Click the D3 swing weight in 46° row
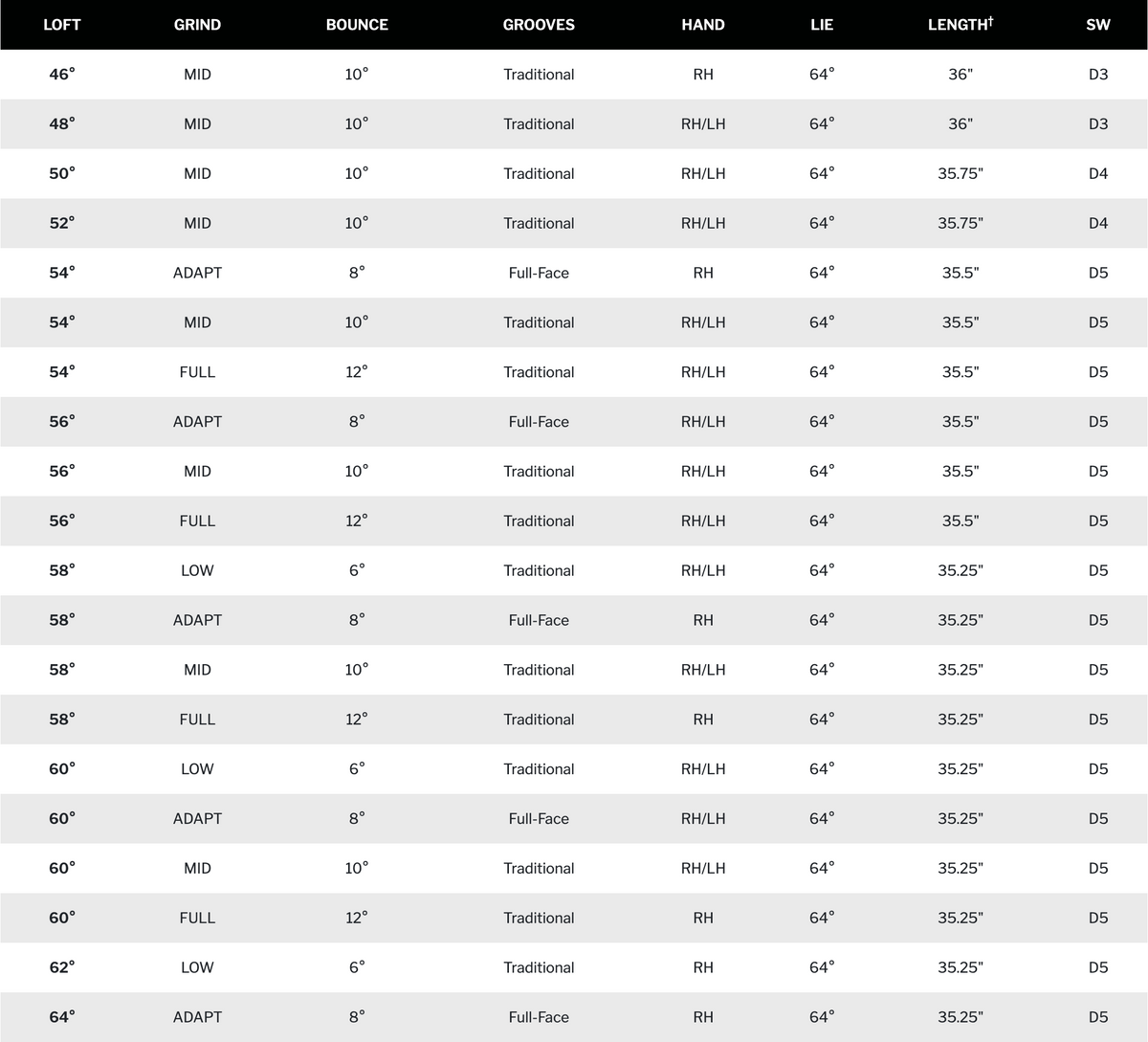Viewport: 1148px width, 1042px height. 1098,74
